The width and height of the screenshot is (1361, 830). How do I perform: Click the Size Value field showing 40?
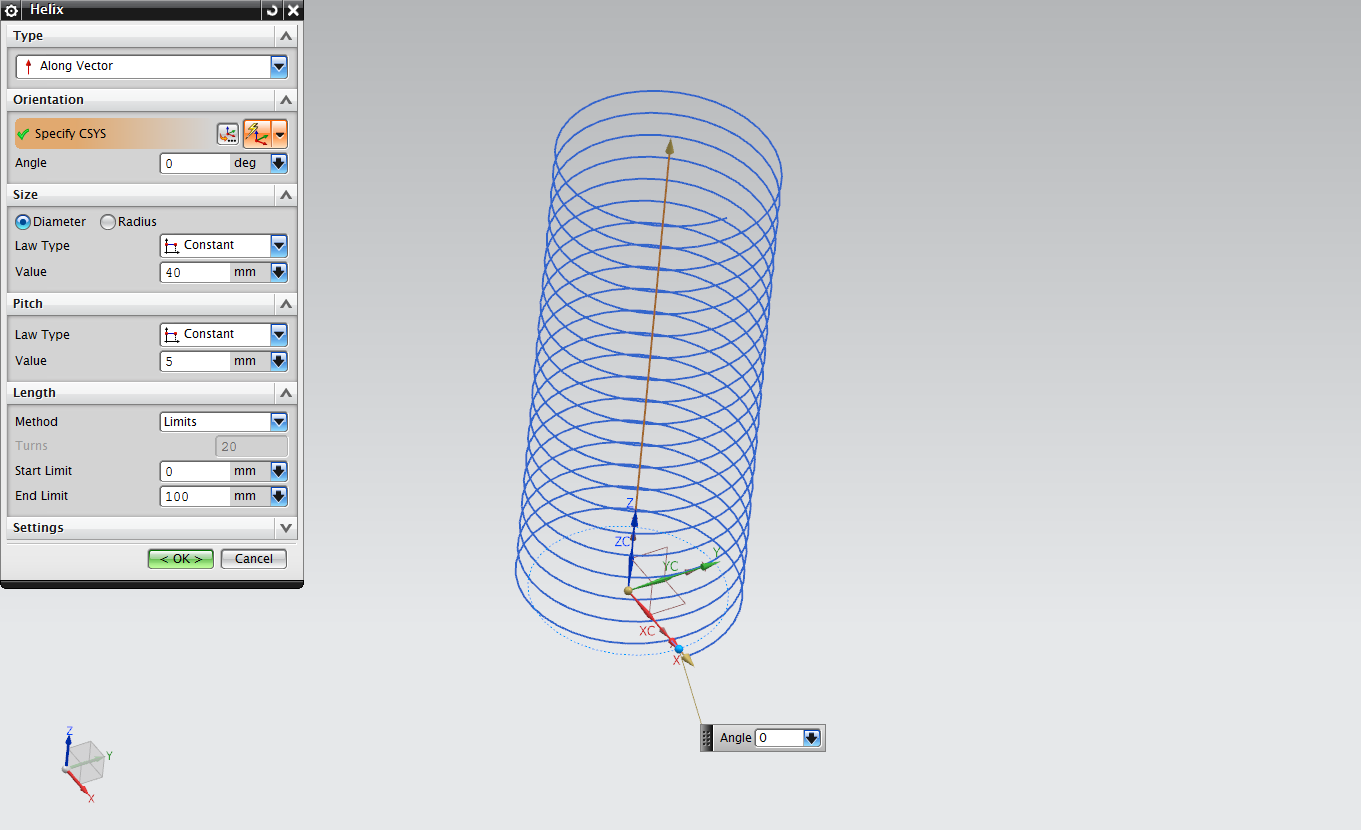(195, 272)
